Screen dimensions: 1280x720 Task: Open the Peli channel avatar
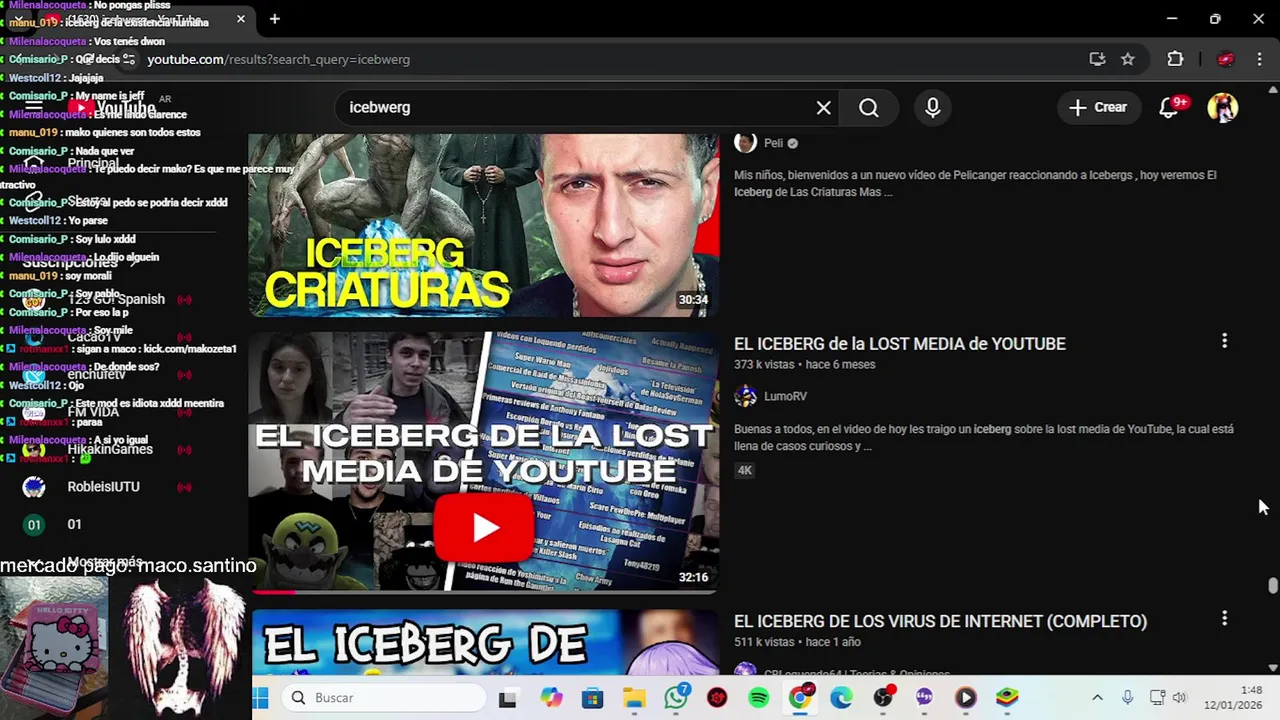pos(745,143)
